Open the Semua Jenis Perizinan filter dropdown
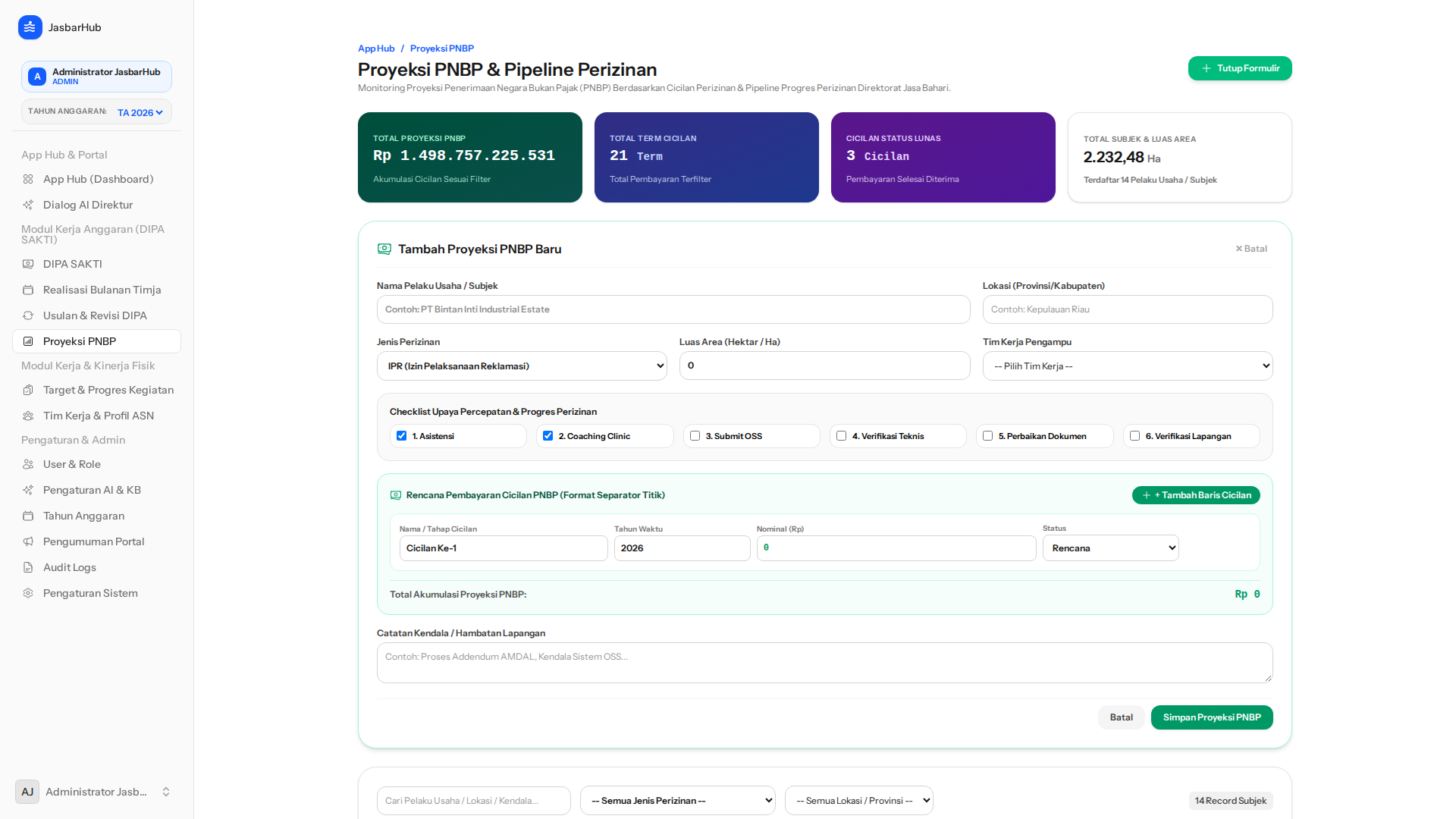1456x819 pixels. pos(677,801)
